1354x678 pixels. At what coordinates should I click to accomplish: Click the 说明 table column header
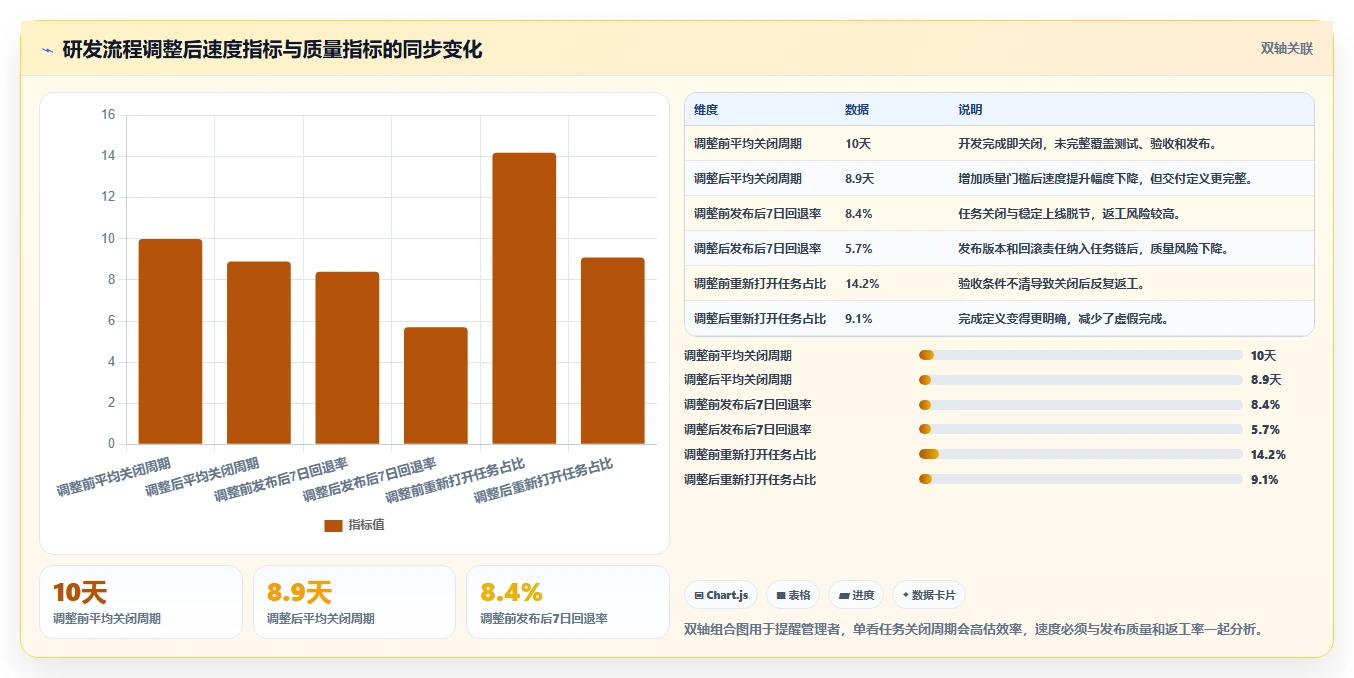[x=970, y=110]
